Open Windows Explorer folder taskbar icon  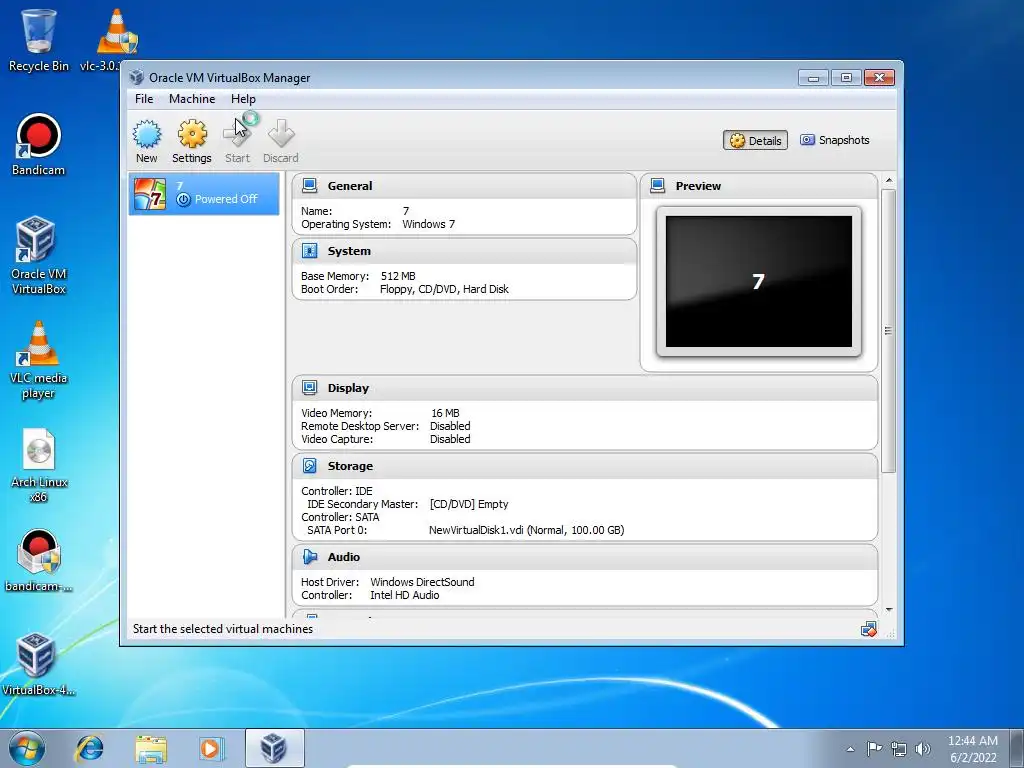(151, 748)
